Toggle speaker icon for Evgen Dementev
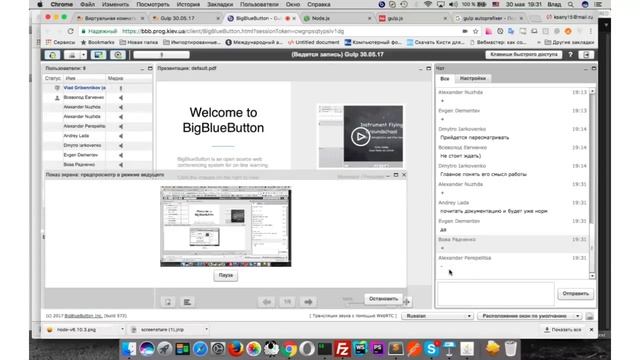Image resolution: width=640 pixels, height=360 pixels. pos(121,155)
